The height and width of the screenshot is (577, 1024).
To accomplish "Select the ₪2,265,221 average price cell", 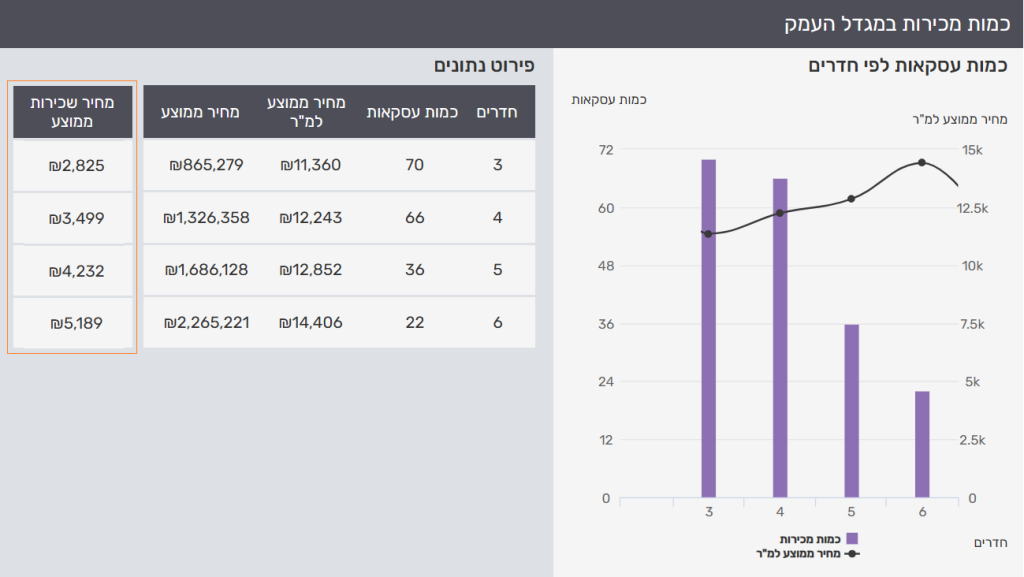I will [x=207, y=323].
